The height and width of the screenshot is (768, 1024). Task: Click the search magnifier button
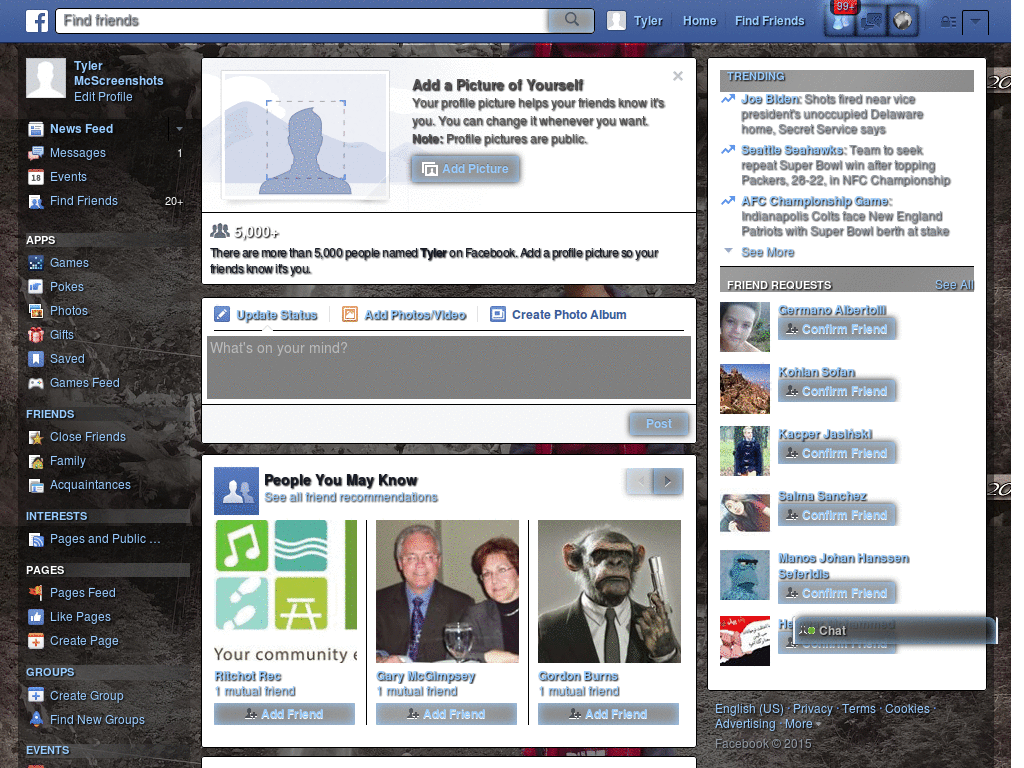pos(571,20)
